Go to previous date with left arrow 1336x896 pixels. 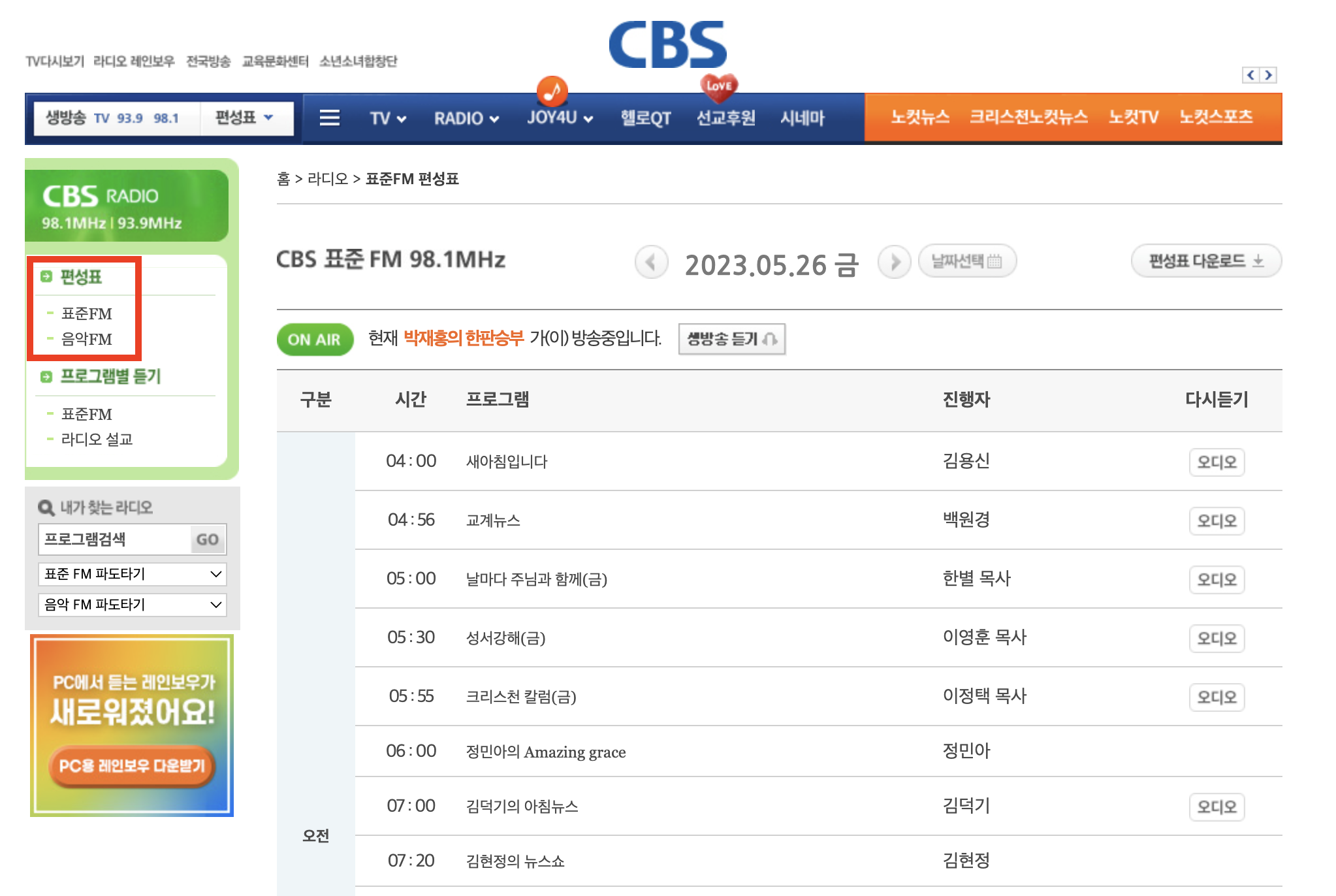coord(651,263)
